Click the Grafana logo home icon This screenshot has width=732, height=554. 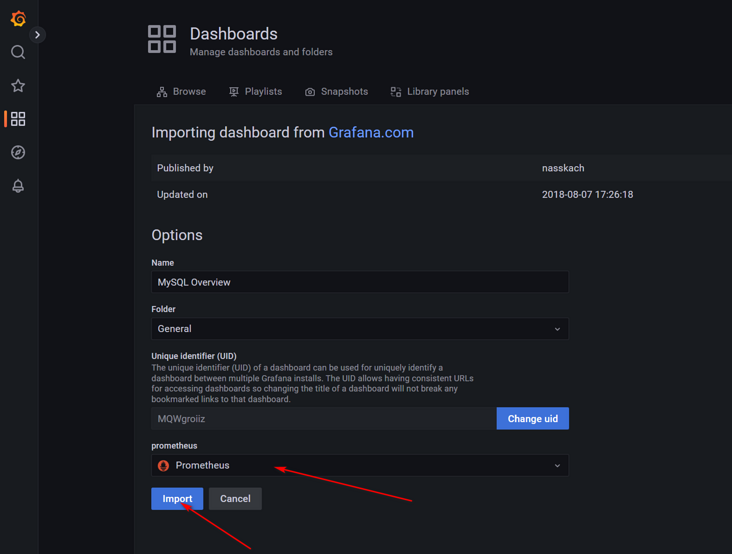18,19
